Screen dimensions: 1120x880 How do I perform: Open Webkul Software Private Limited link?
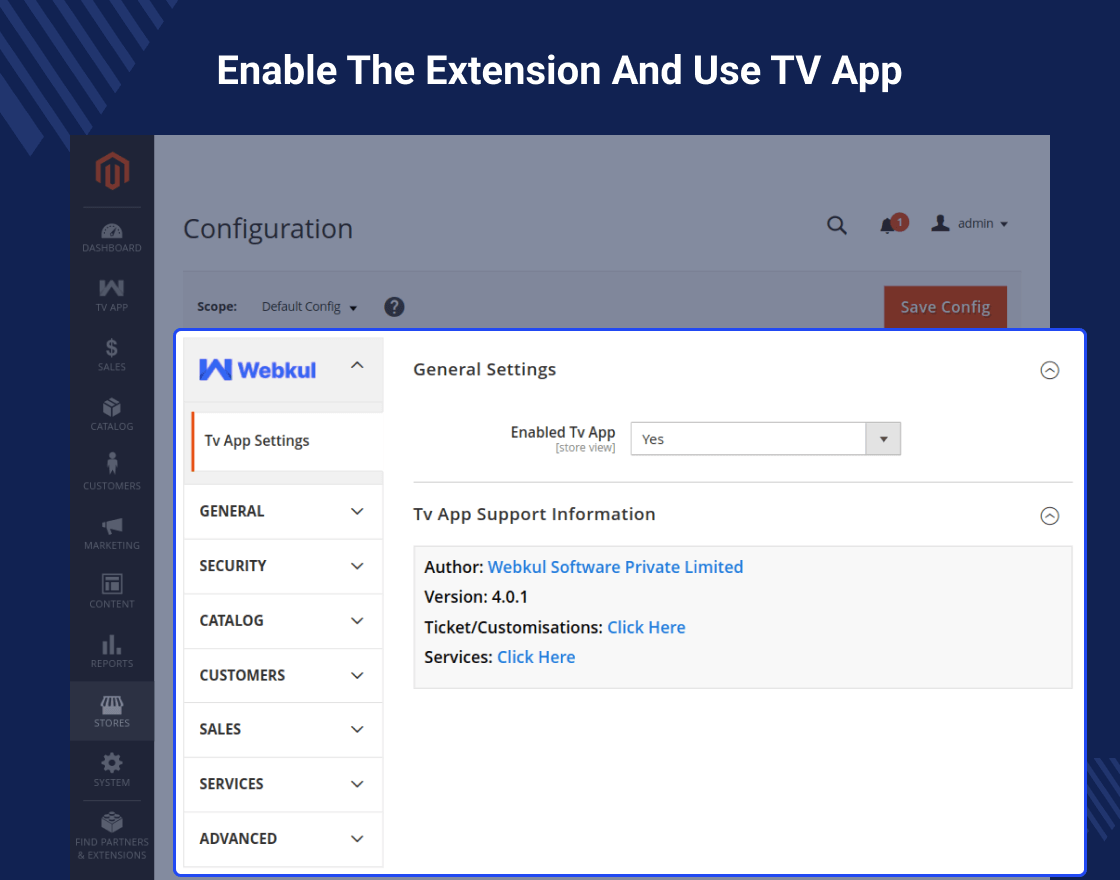[615, 567]
